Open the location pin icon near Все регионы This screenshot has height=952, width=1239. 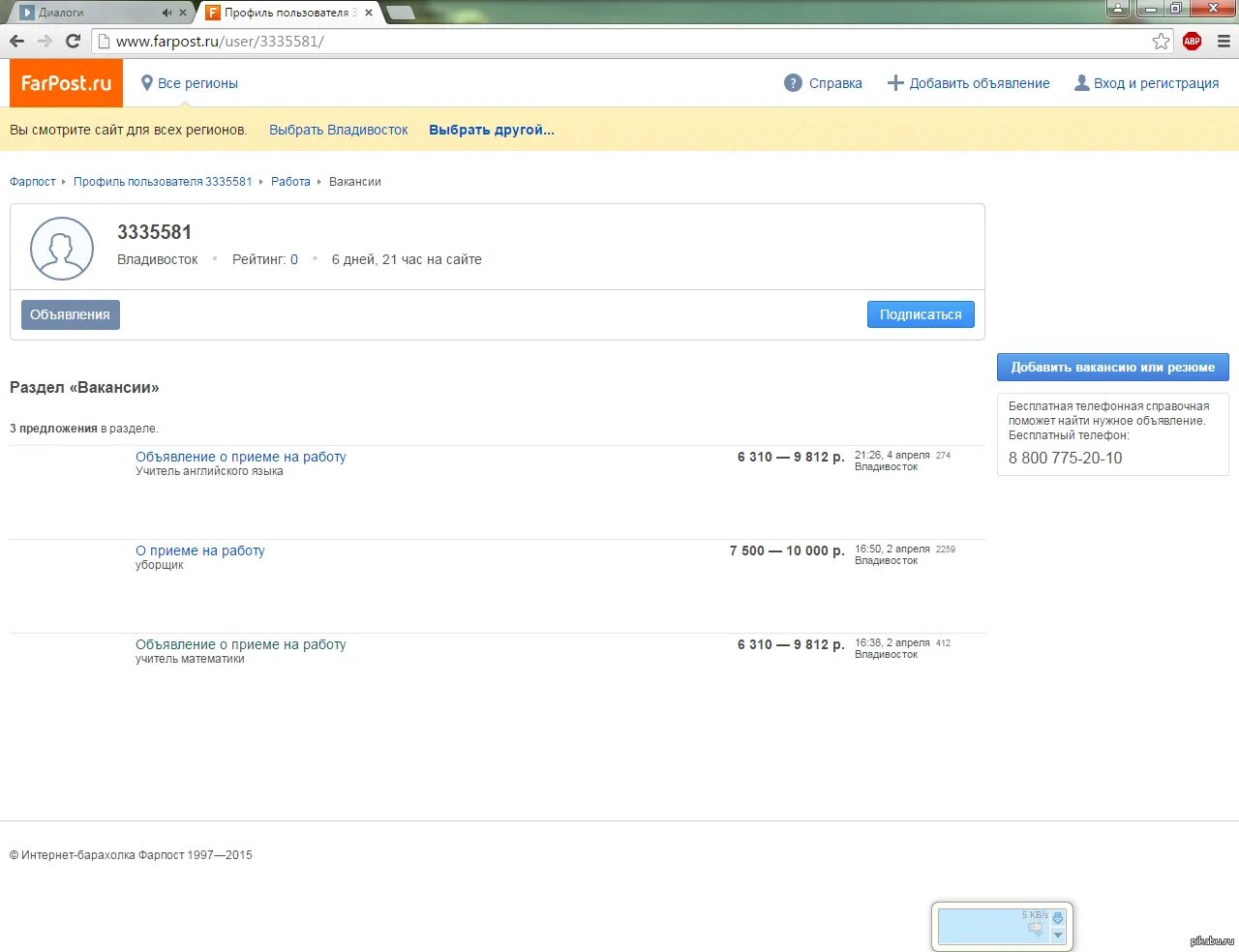147,83
